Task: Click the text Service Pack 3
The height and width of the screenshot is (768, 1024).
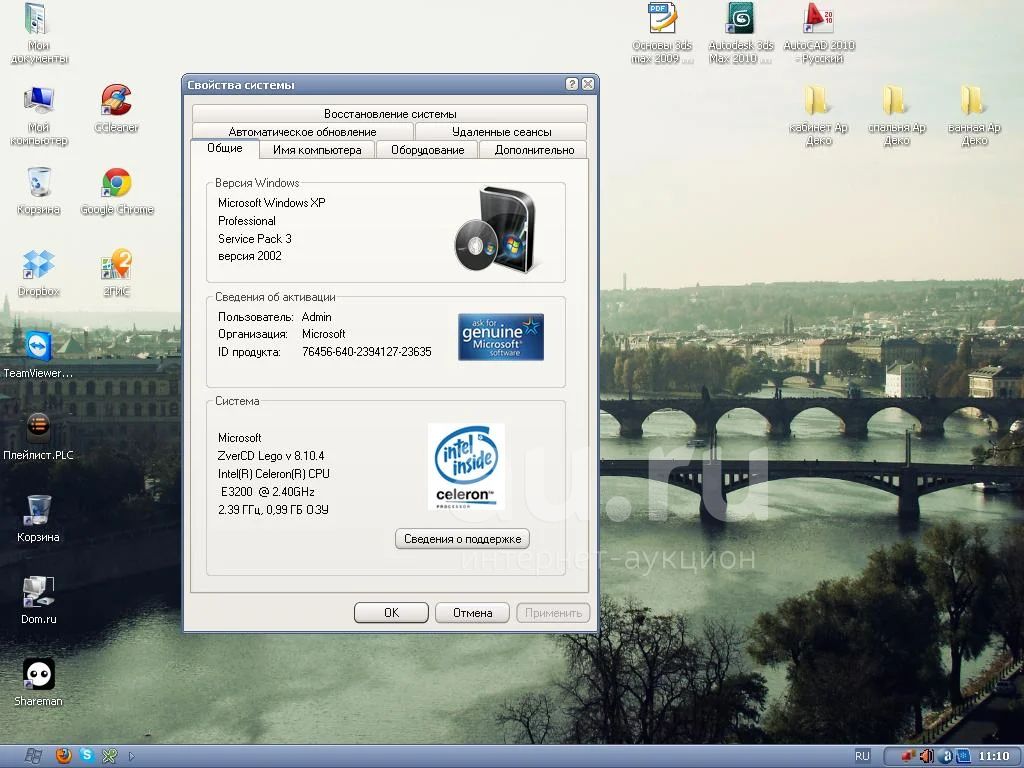Action: point(255,238)
